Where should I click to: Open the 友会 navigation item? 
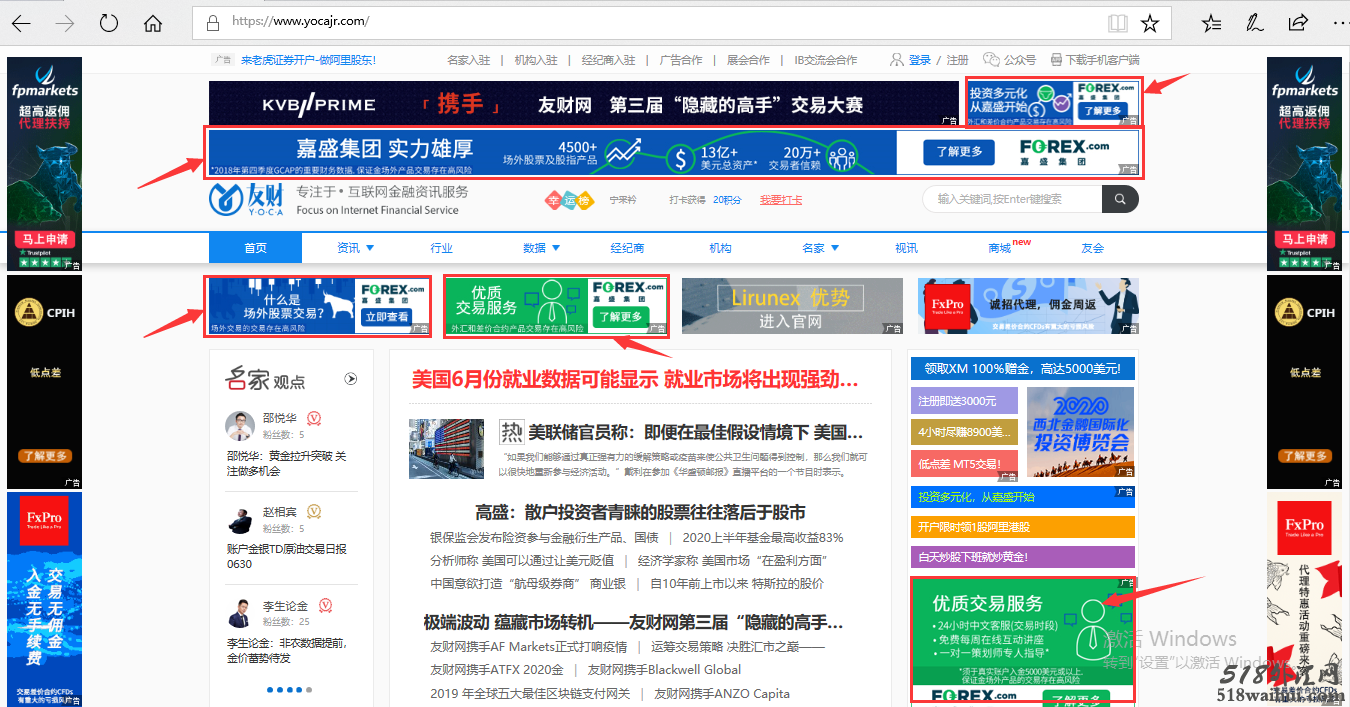(1092, 248)
